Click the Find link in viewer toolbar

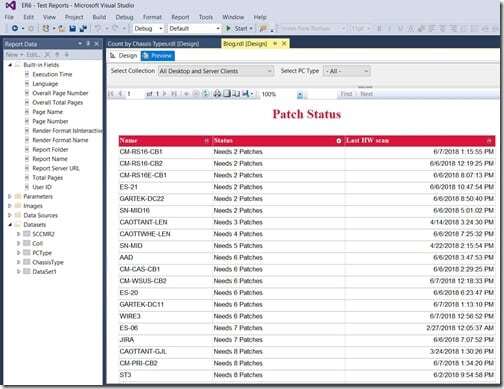point(346,94)
